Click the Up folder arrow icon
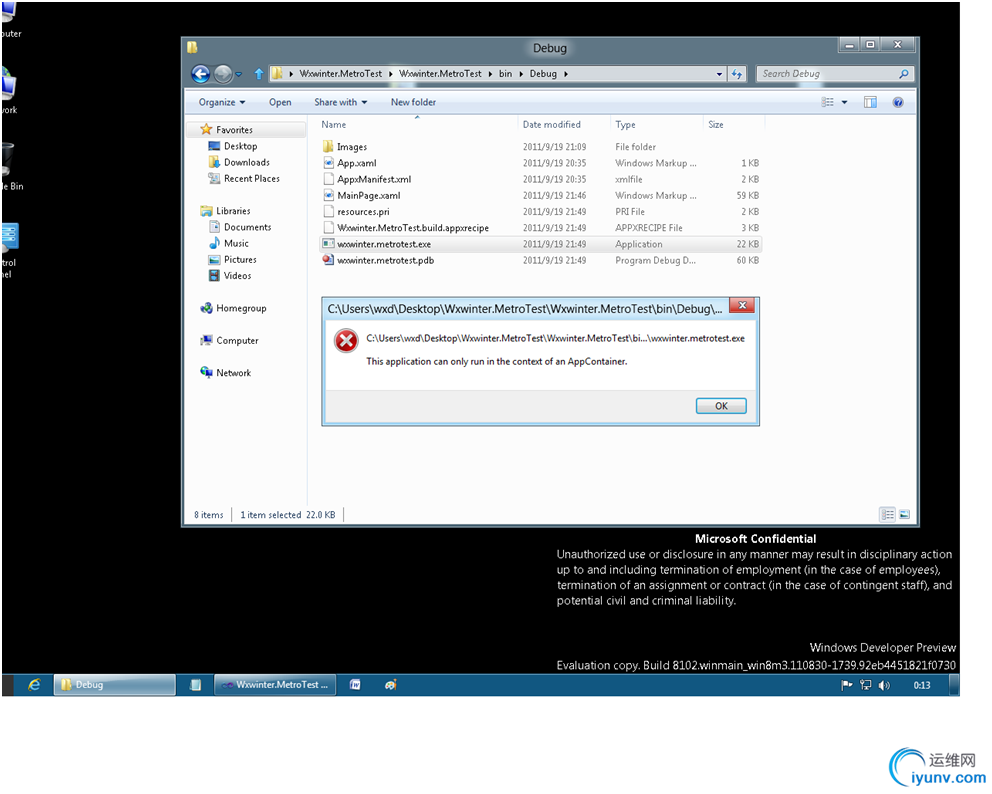Image resolution: width=992 pixels, height=794 pixels. tap(259, 74)
